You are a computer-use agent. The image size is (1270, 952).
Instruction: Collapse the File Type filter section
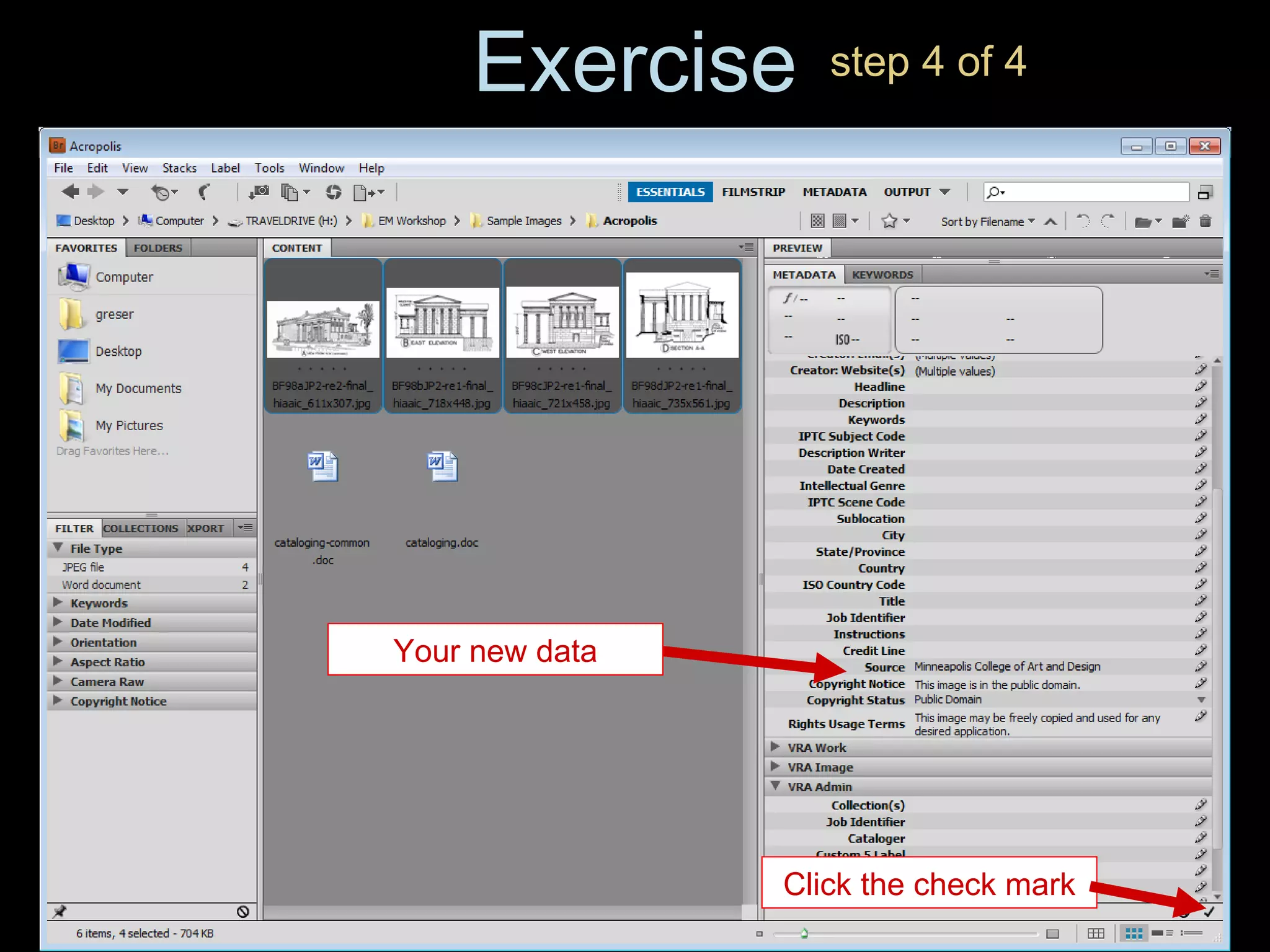[x=58, y=548]
